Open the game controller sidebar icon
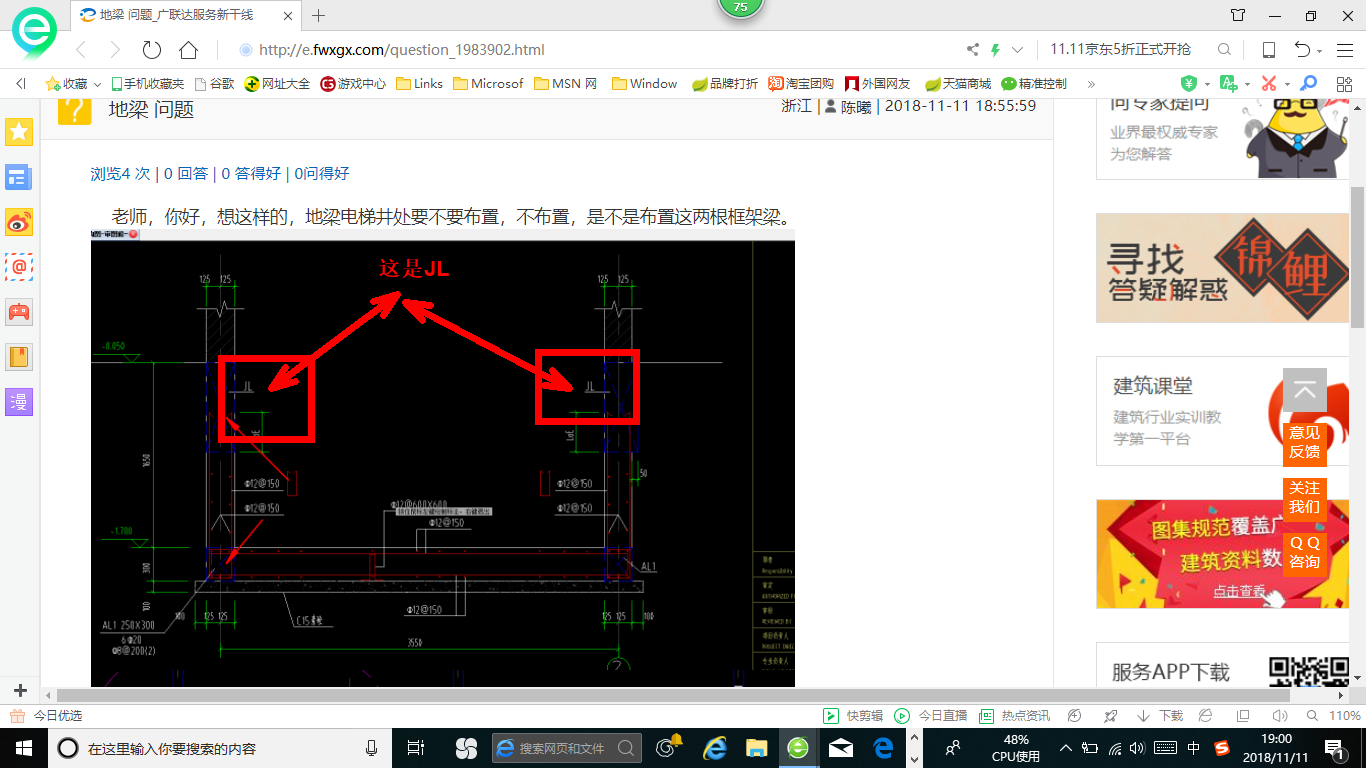1366x768 pixels. (x=19, y=312)
